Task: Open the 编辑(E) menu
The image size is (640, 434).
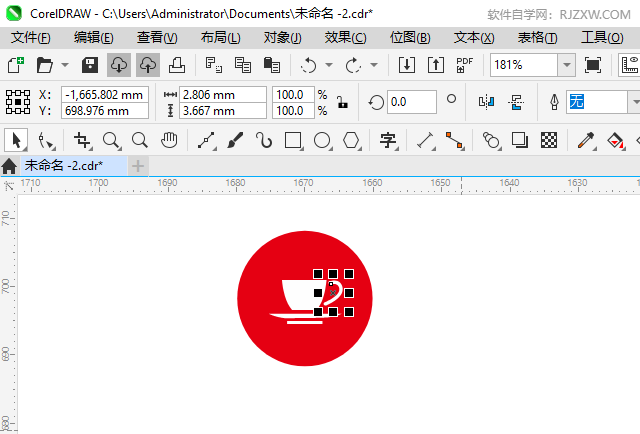Action: (x=93, y=38)
